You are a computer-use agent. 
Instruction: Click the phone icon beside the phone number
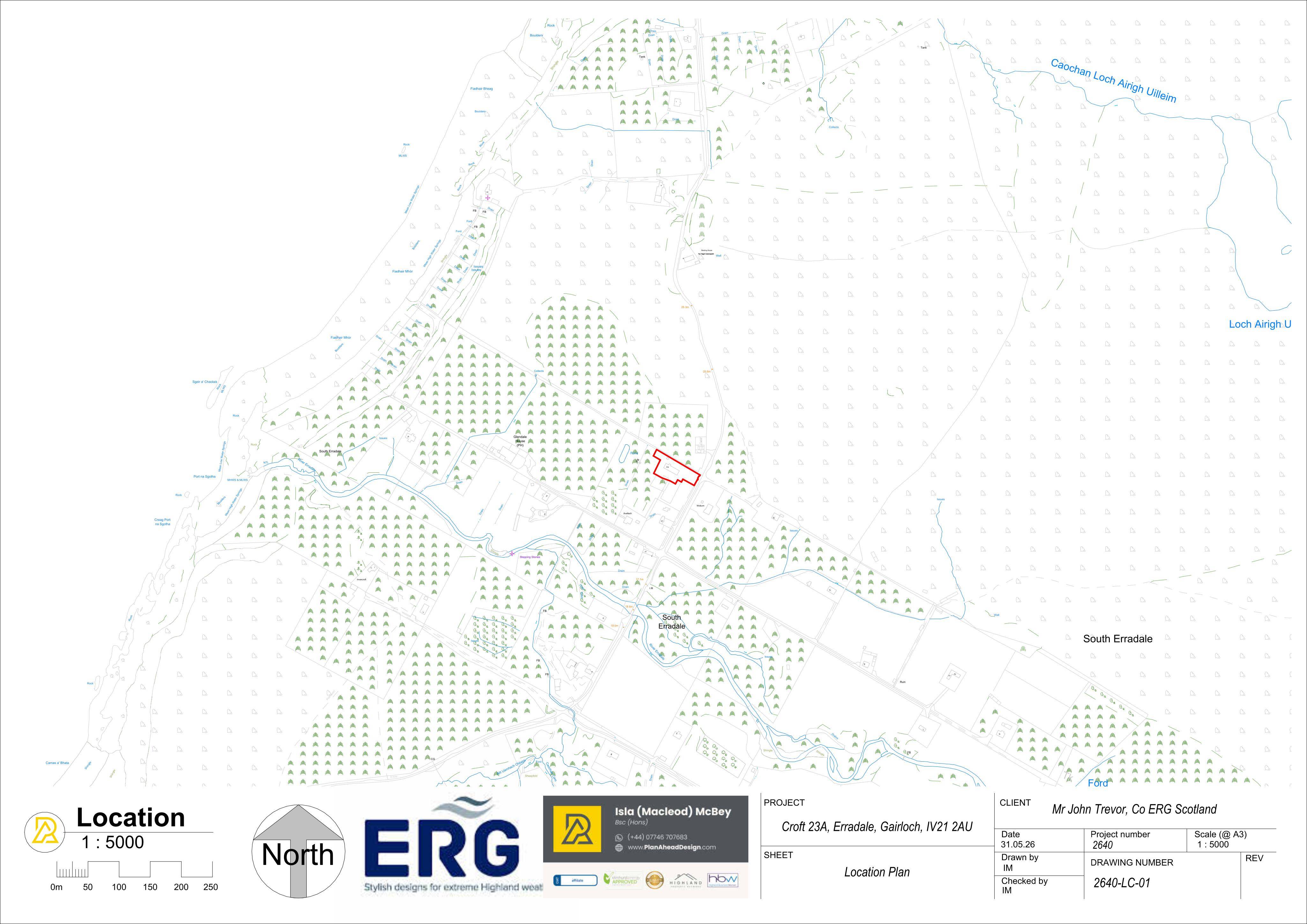(619, 838)
